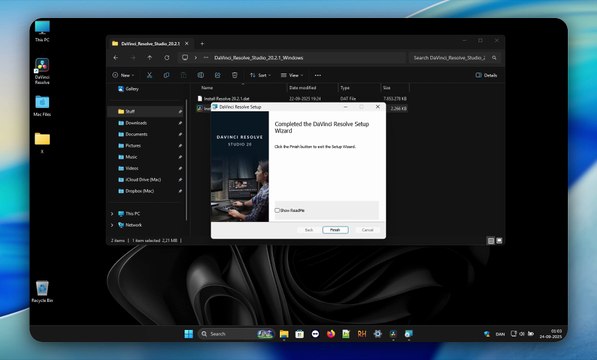This screenshot has height=360, width=597.
Task: Open Firefox from the taskbar
Action: tap(330, 334)
